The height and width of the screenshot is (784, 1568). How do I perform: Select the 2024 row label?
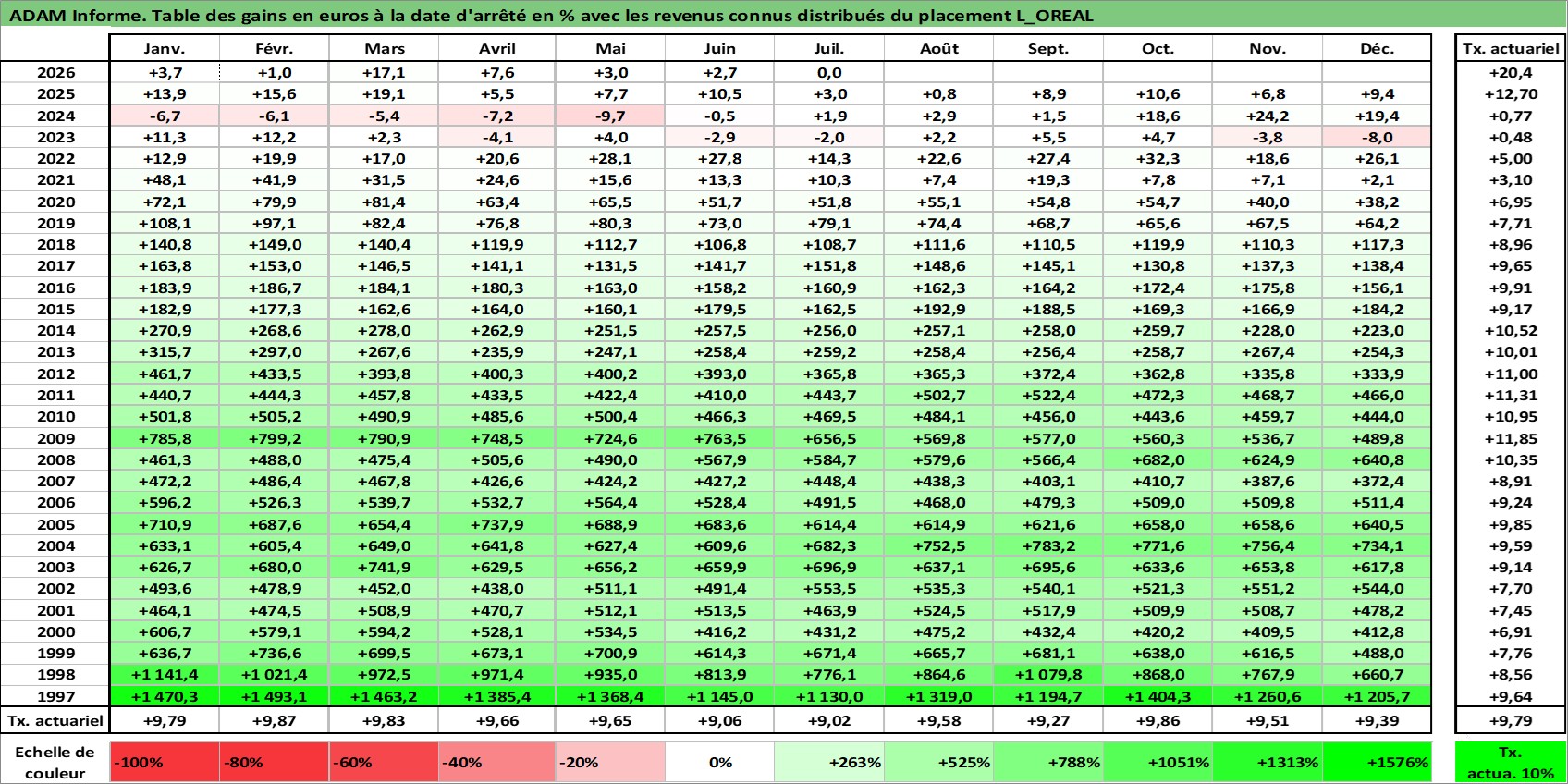click(55, 116)
